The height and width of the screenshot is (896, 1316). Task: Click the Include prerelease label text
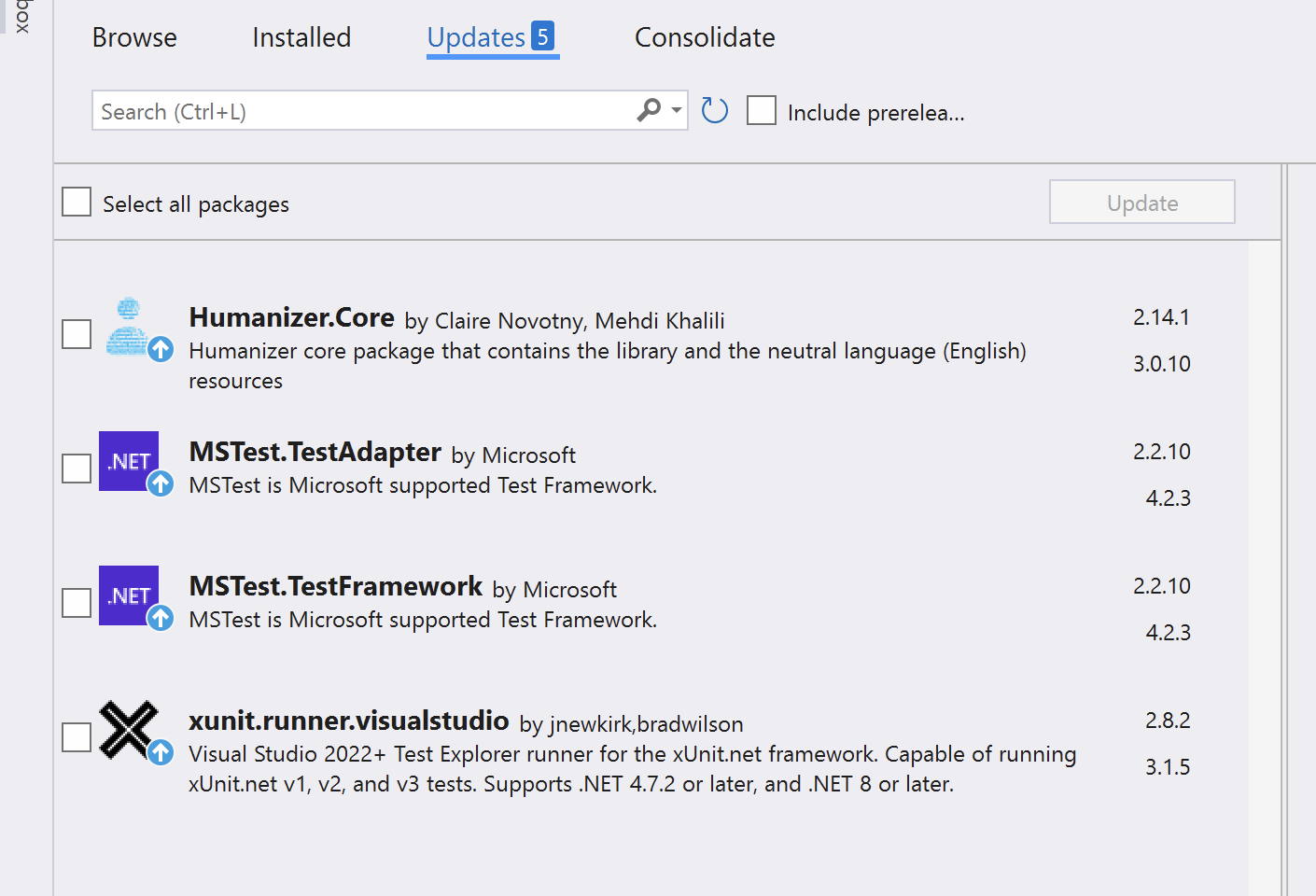pyautogui.click(x=875, y=113)
